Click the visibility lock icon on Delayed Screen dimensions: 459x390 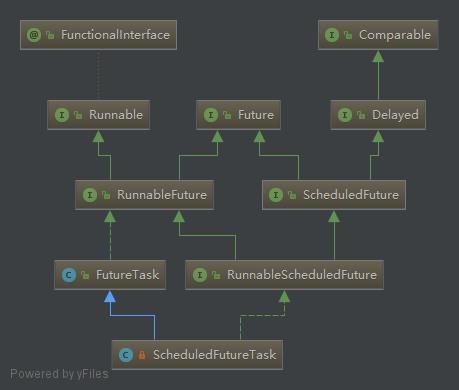coord(361,115)
